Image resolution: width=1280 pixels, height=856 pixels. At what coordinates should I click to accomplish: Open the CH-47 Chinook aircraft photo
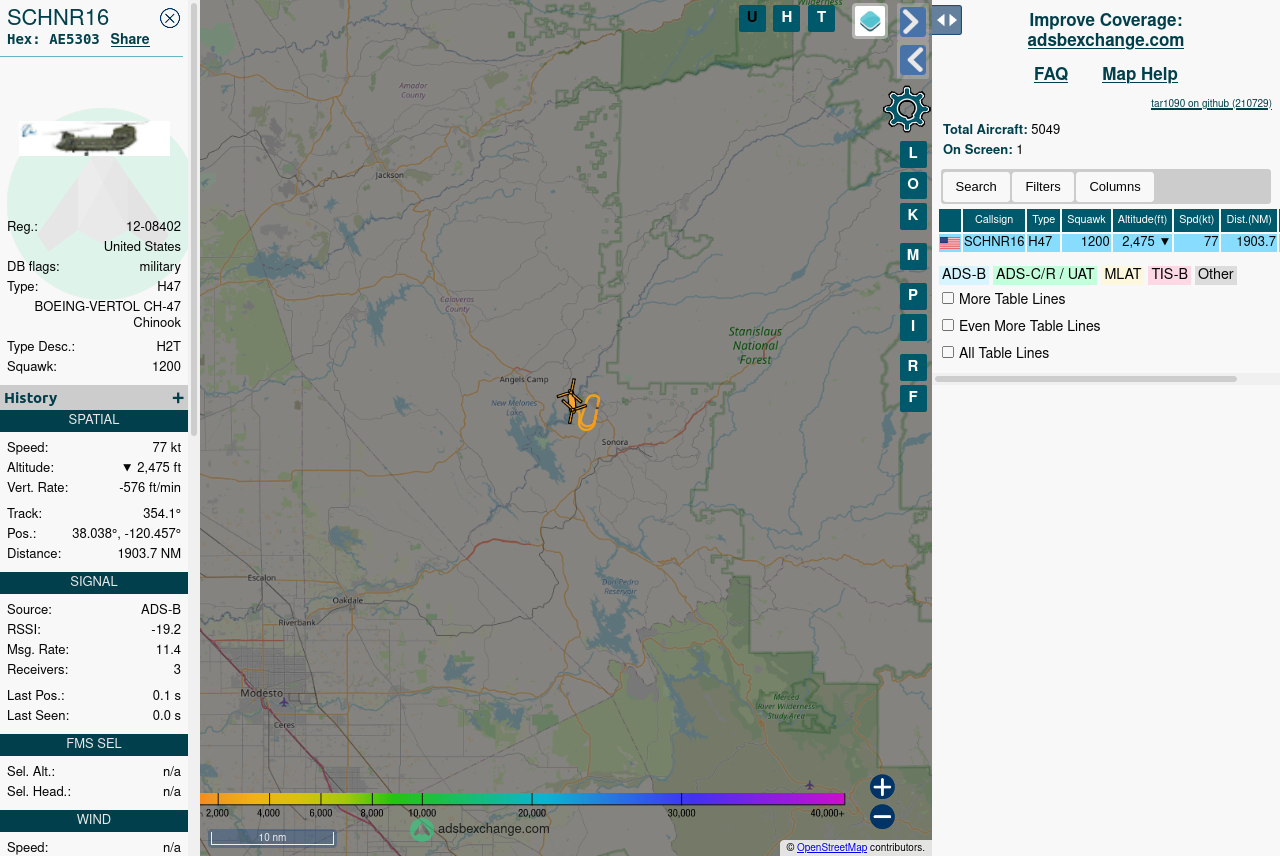click(x=94, y=138)
